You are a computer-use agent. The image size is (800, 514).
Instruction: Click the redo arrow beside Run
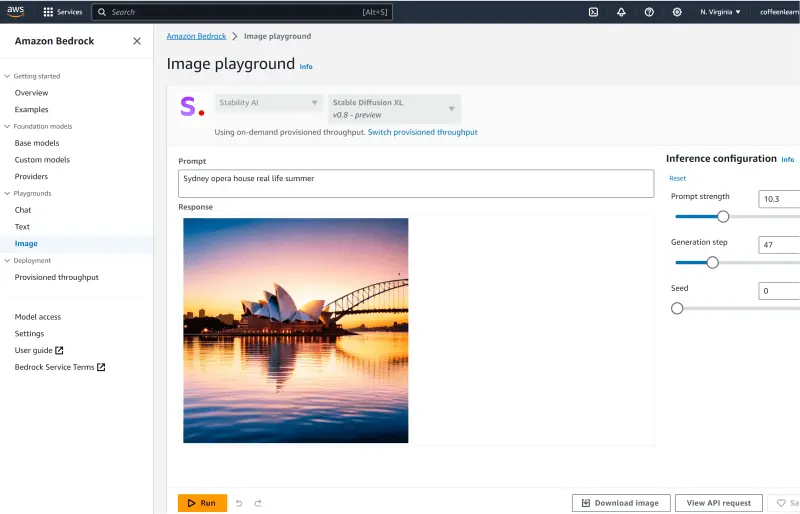pyautogui.click(x=258, y=503)
